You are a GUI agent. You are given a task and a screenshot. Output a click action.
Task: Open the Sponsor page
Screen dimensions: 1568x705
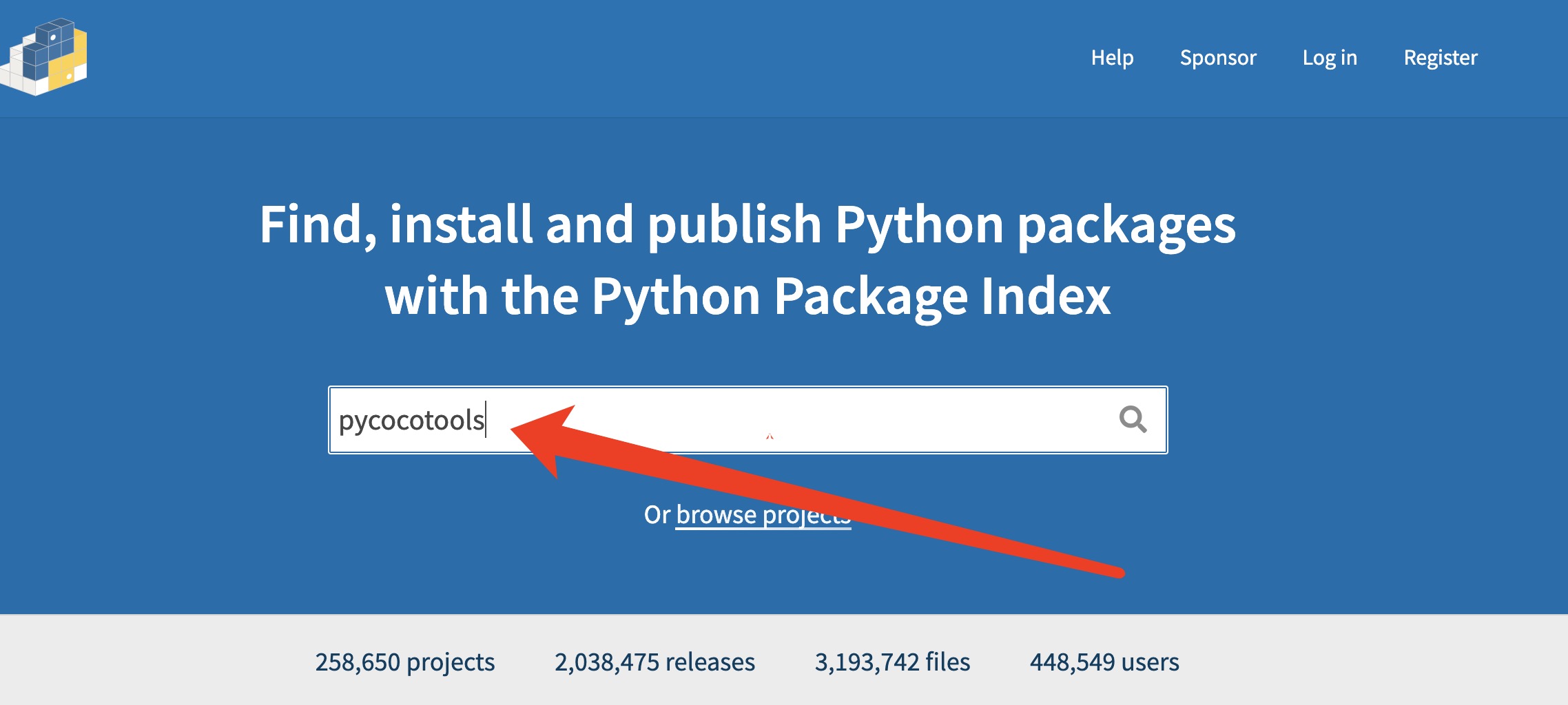[x=1218, y=58]
